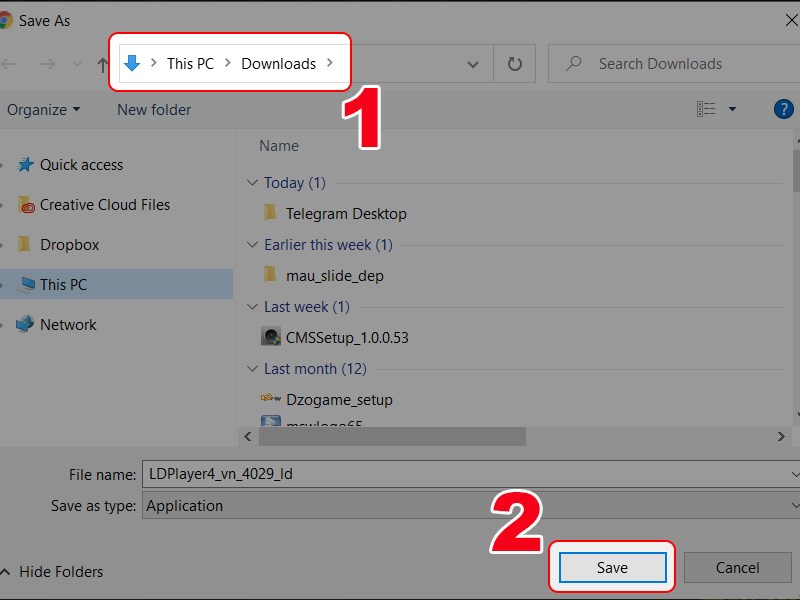Click the Cancel button
The height and width of the screenshot is (600, 800).
[x=738, y=568]
